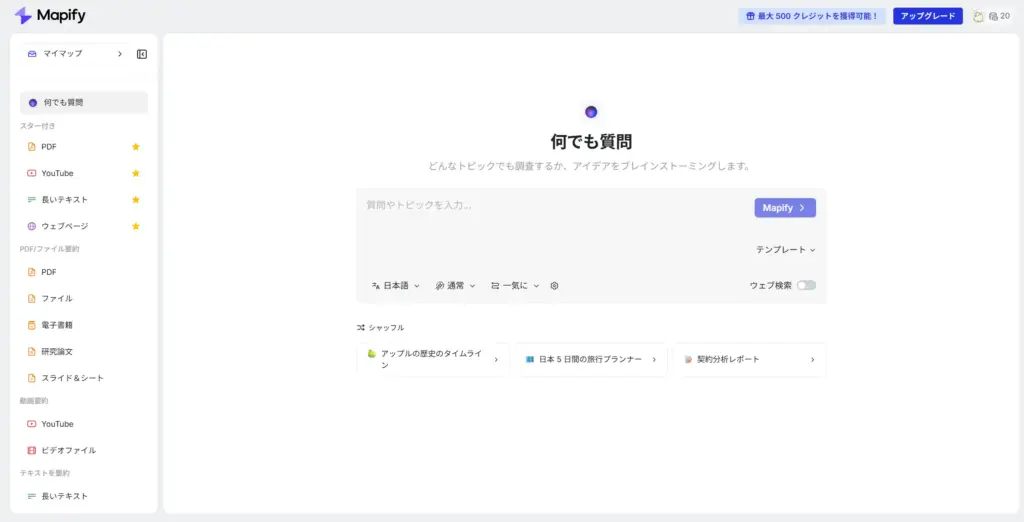1024x522 pixels.
Task: Click chevron on 旅行プランナー card
Action: click(x=654, y=359)
